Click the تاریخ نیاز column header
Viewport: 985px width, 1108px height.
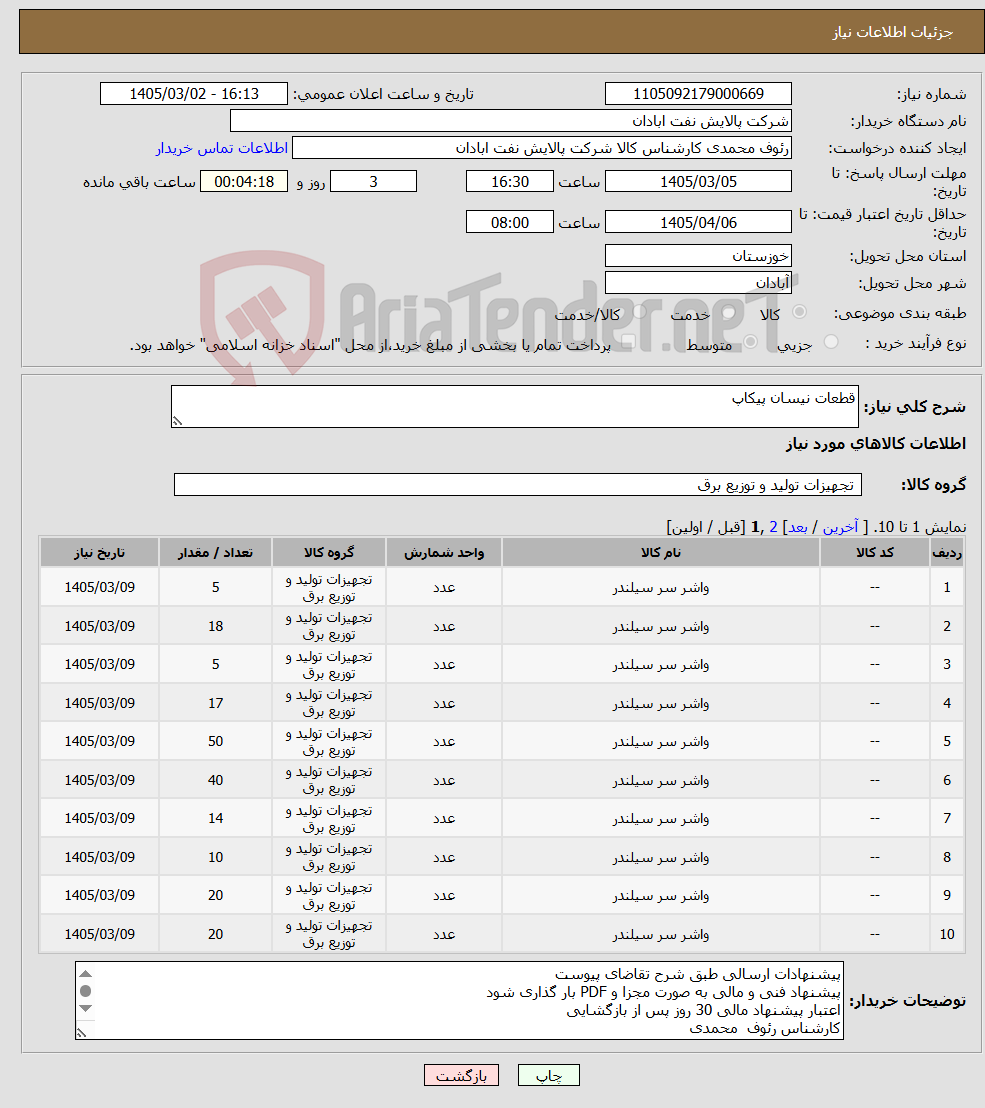click(100, 553)
